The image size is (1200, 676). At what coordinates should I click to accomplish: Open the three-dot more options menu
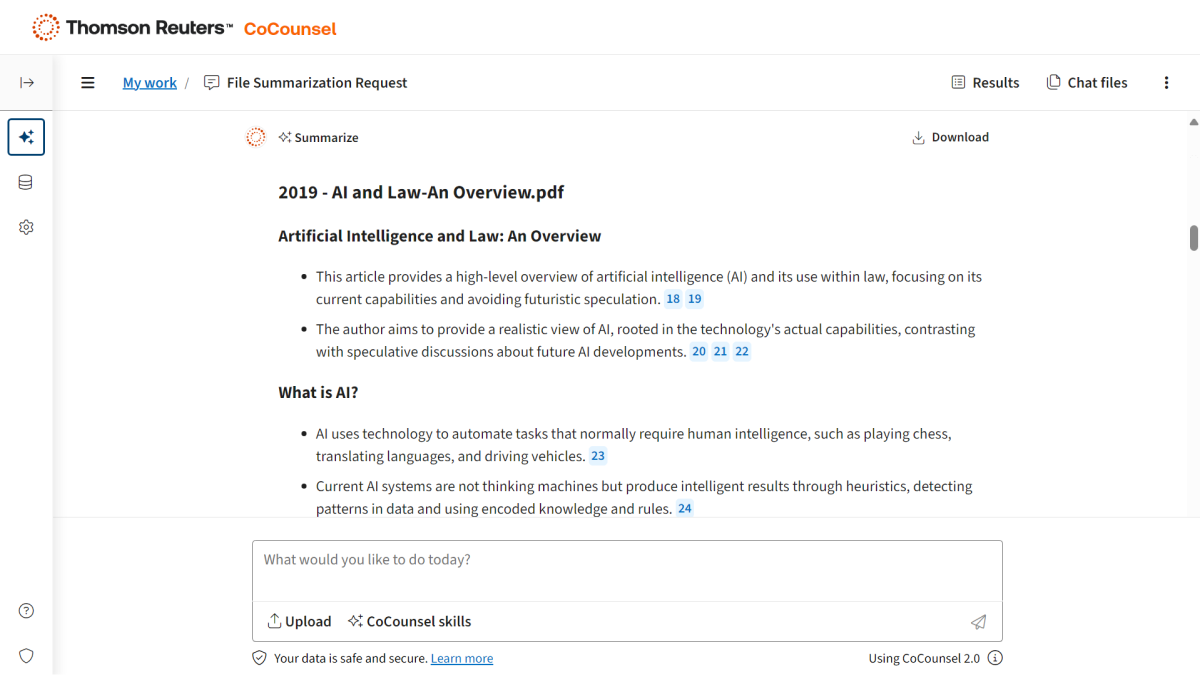1166,83
